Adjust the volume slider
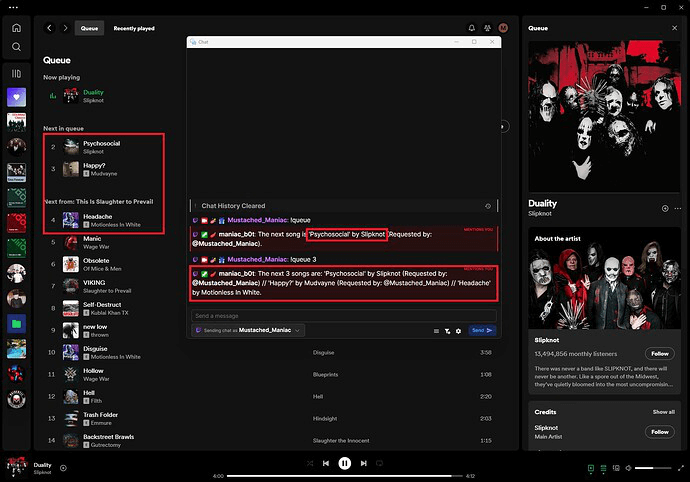The image size is (690, 482). tap(653, 468)
